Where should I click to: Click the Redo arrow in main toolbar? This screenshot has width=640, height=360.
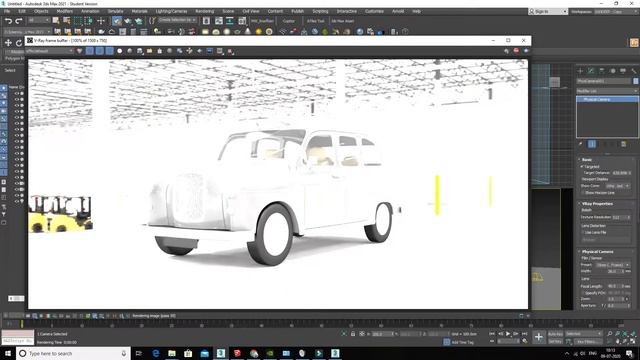click(x=19, y=21)
